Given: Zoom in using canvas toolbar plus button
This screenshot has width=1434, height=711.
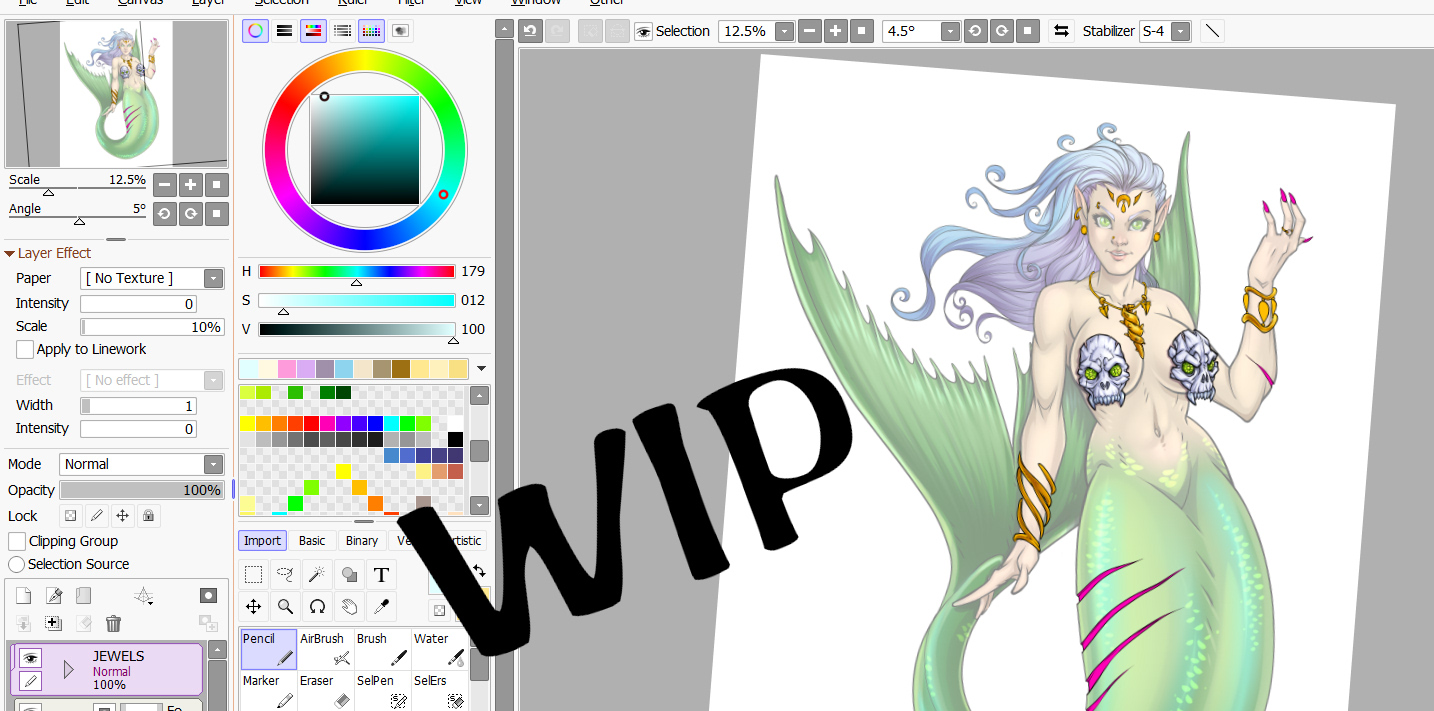Looking at the screenshot, I should click(x=836, y=31).
